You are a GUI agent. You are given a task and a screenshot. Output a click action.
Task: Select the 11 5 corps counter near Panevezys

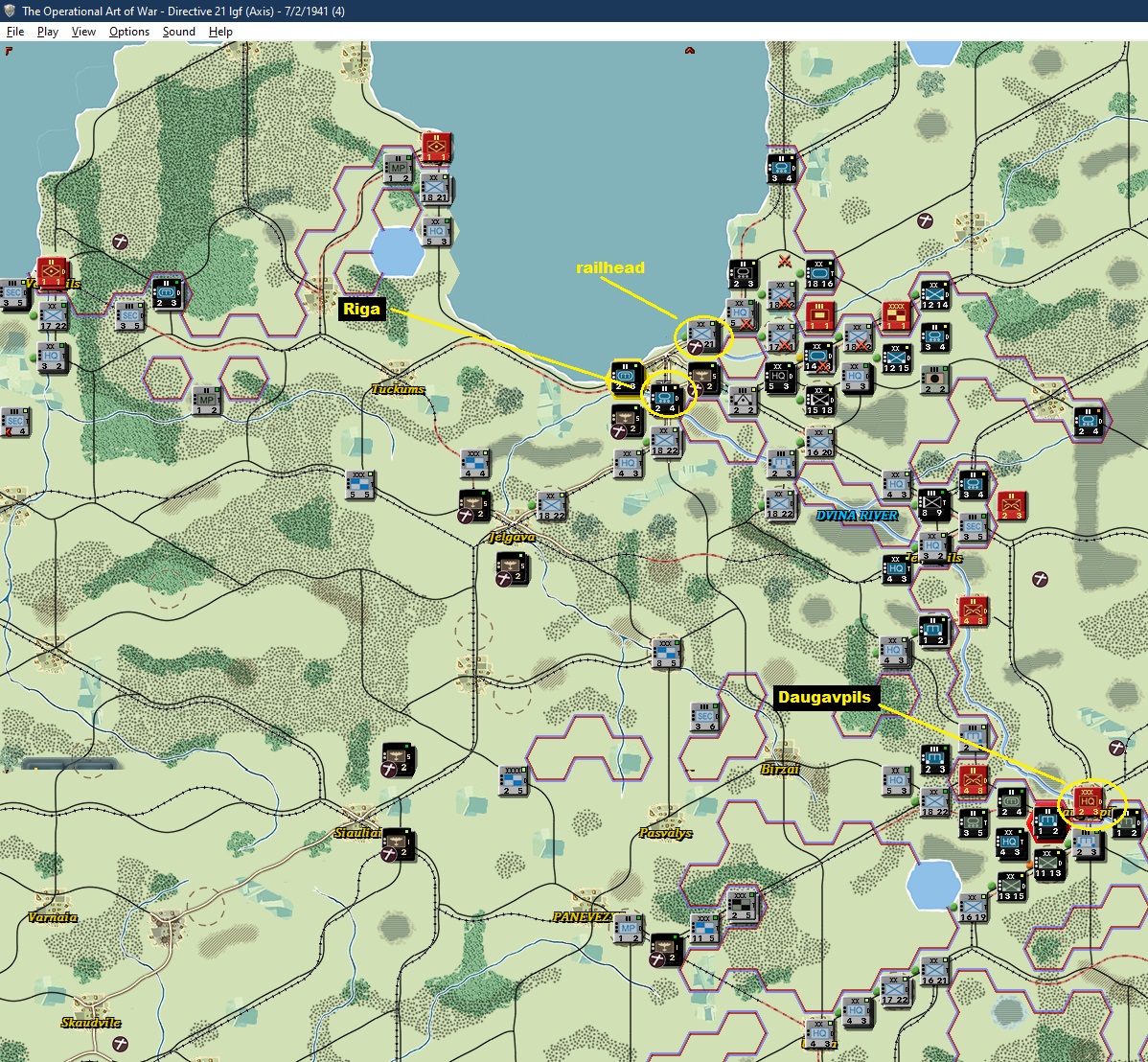(705, 928)
